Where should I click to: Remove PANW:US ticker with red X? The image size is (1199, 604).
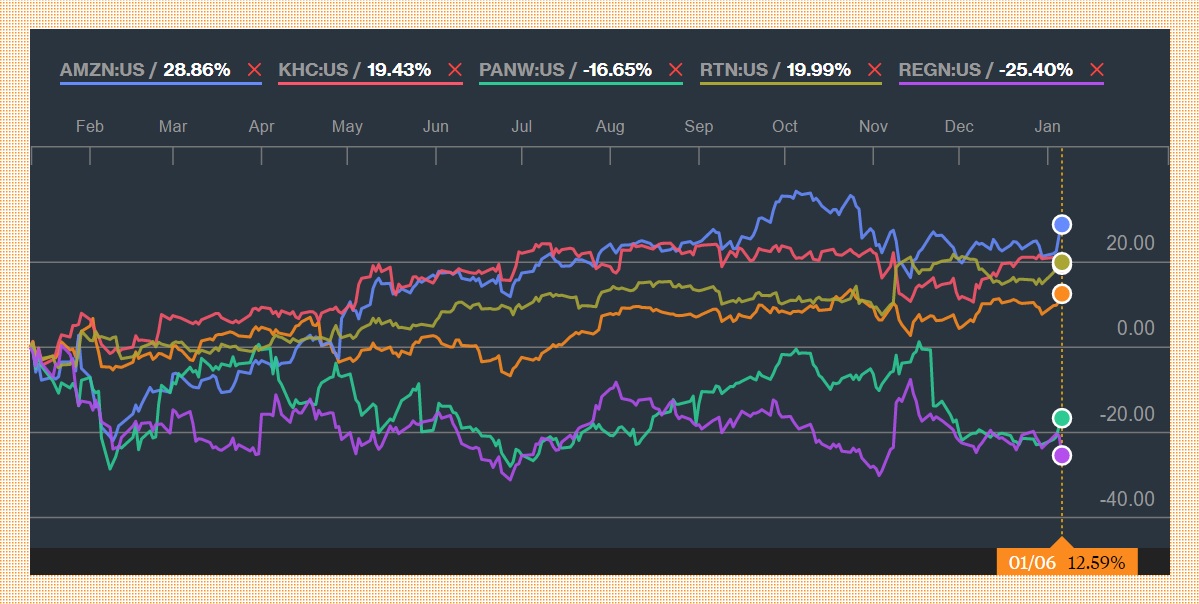click(676, 70)
